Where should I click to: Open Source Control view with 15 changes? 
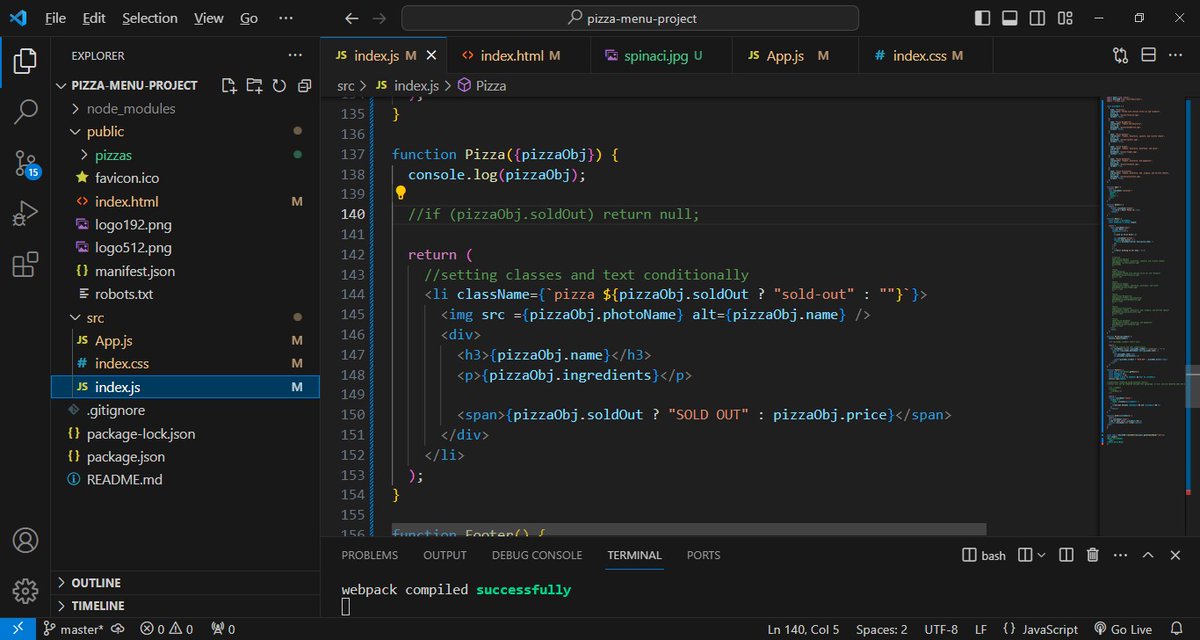coord(25,163)
